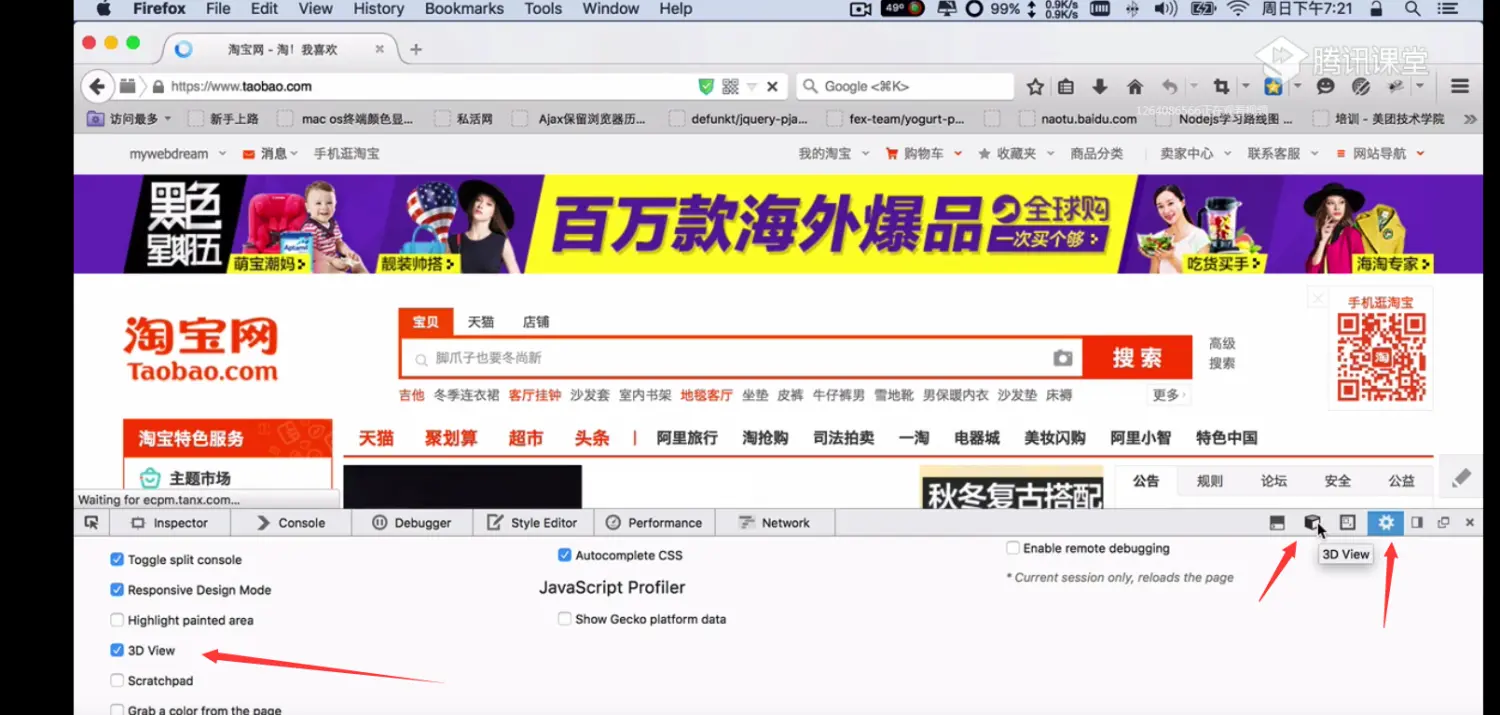Open the Bookmarks menu in menu bar
Viewport: 1500px width, 715px height.
click(464, 9)
